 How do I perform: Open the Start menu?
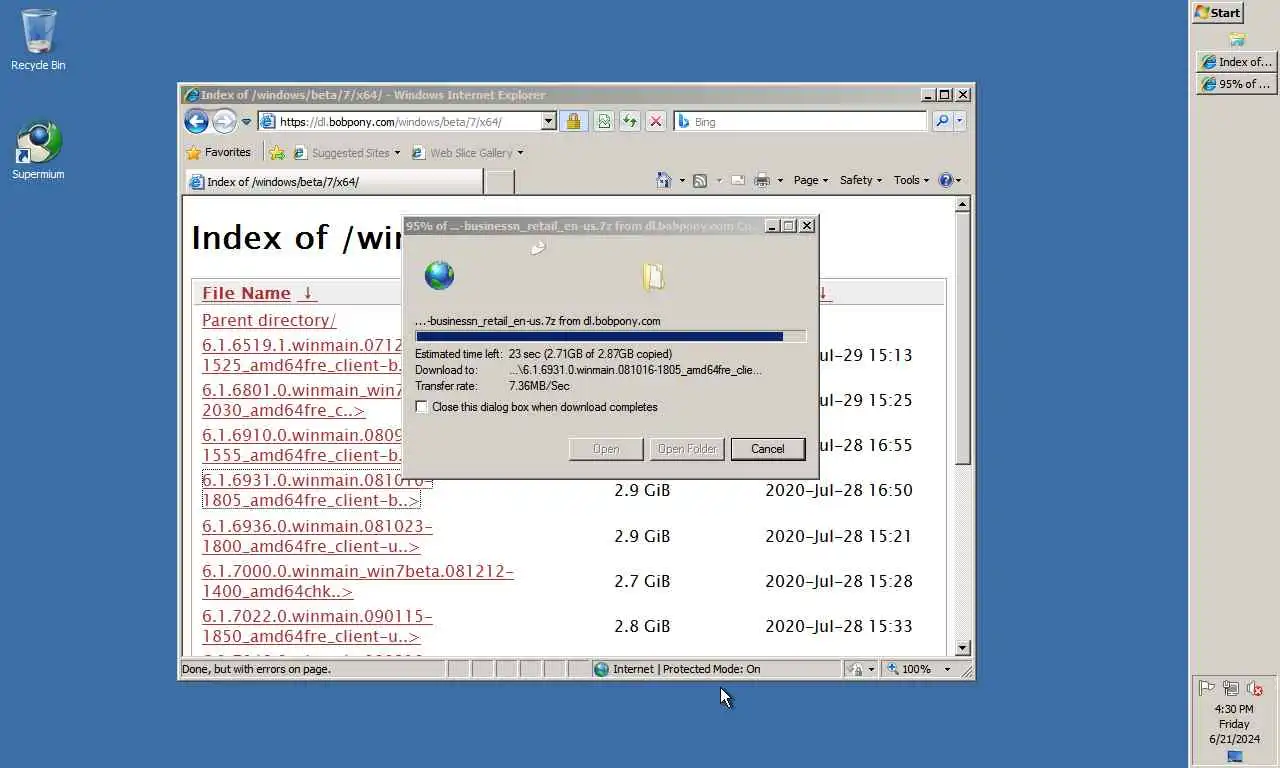pos(1217,13)
